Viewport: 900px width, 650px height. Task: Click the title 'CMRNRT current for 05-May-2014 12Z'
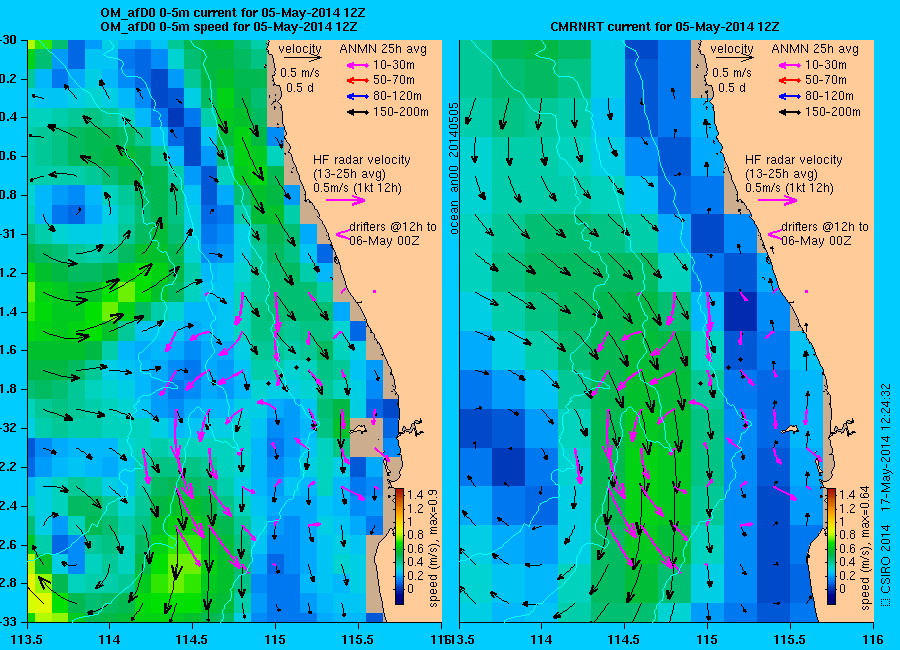point(665,27)
